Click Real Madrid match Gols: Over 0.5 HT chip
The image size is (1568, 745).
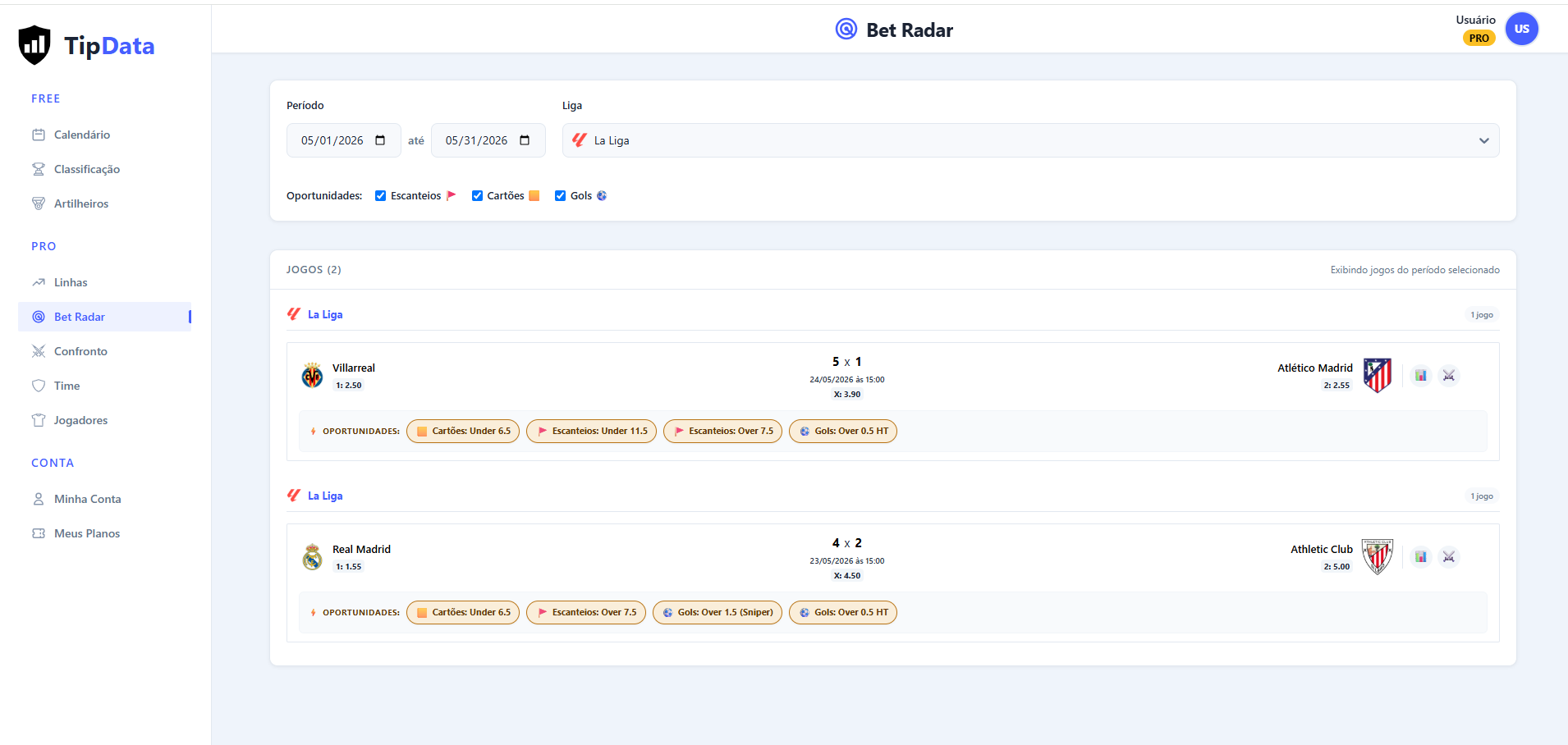click(x=843, y=612)
